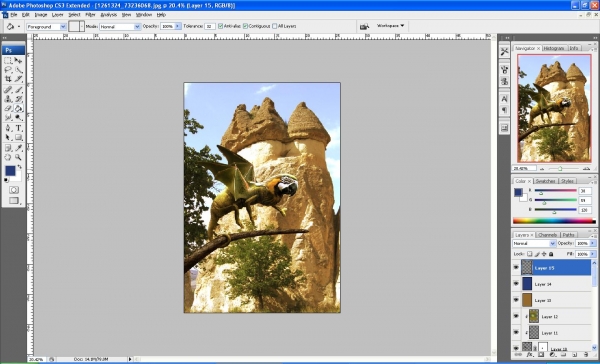Select the History Brush tool

[18, 99]
